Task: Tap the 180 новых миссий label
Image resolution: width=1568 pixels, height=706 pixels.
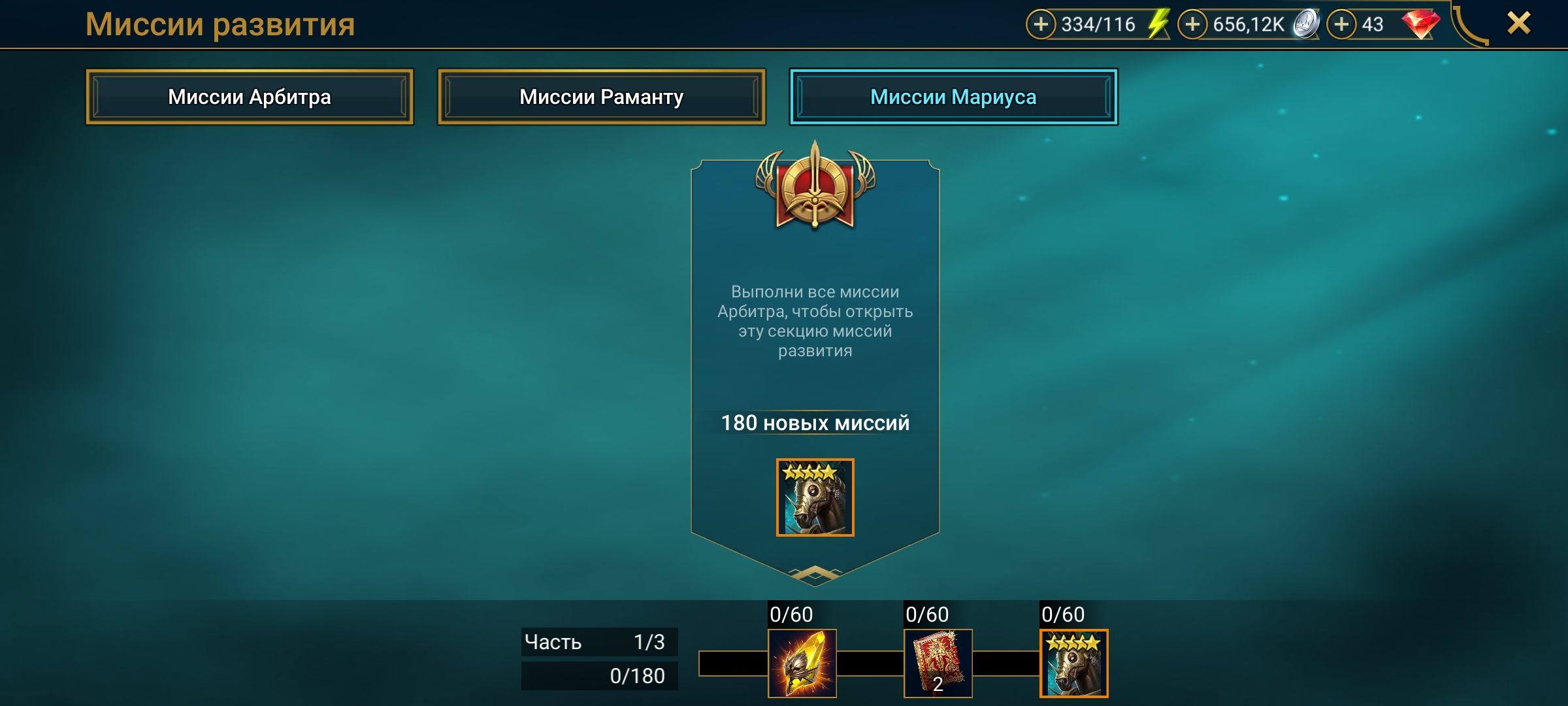Action: pos(815,423)
